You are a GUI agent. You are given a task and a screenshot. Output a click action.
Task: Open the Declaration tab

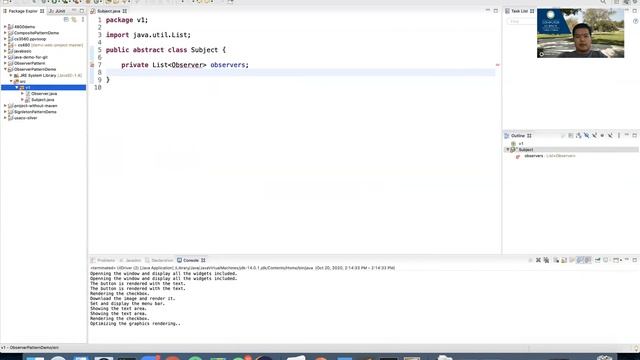(159, 260)
